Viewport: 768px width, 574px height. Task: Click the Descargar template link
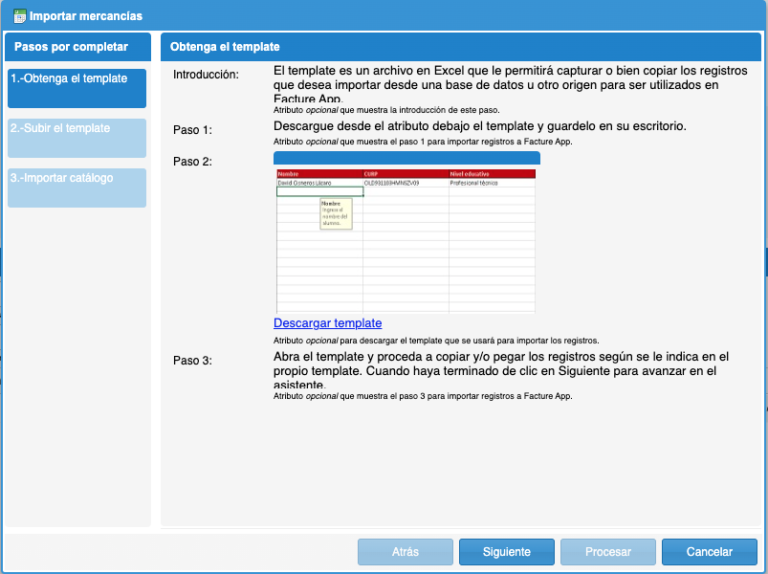(327, 323)
